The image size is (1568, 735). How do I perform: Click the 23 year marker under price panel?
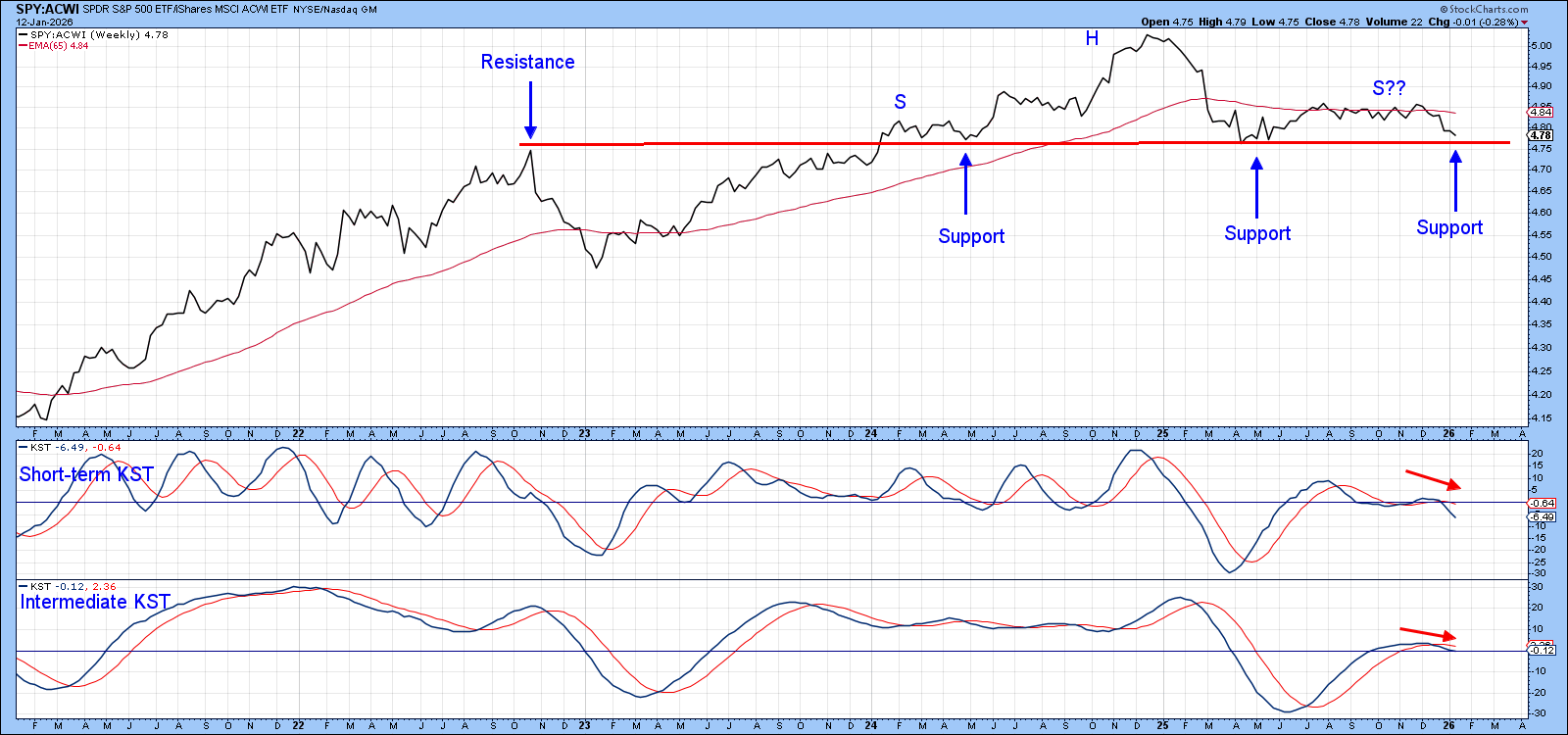click(x=584, y=433)
